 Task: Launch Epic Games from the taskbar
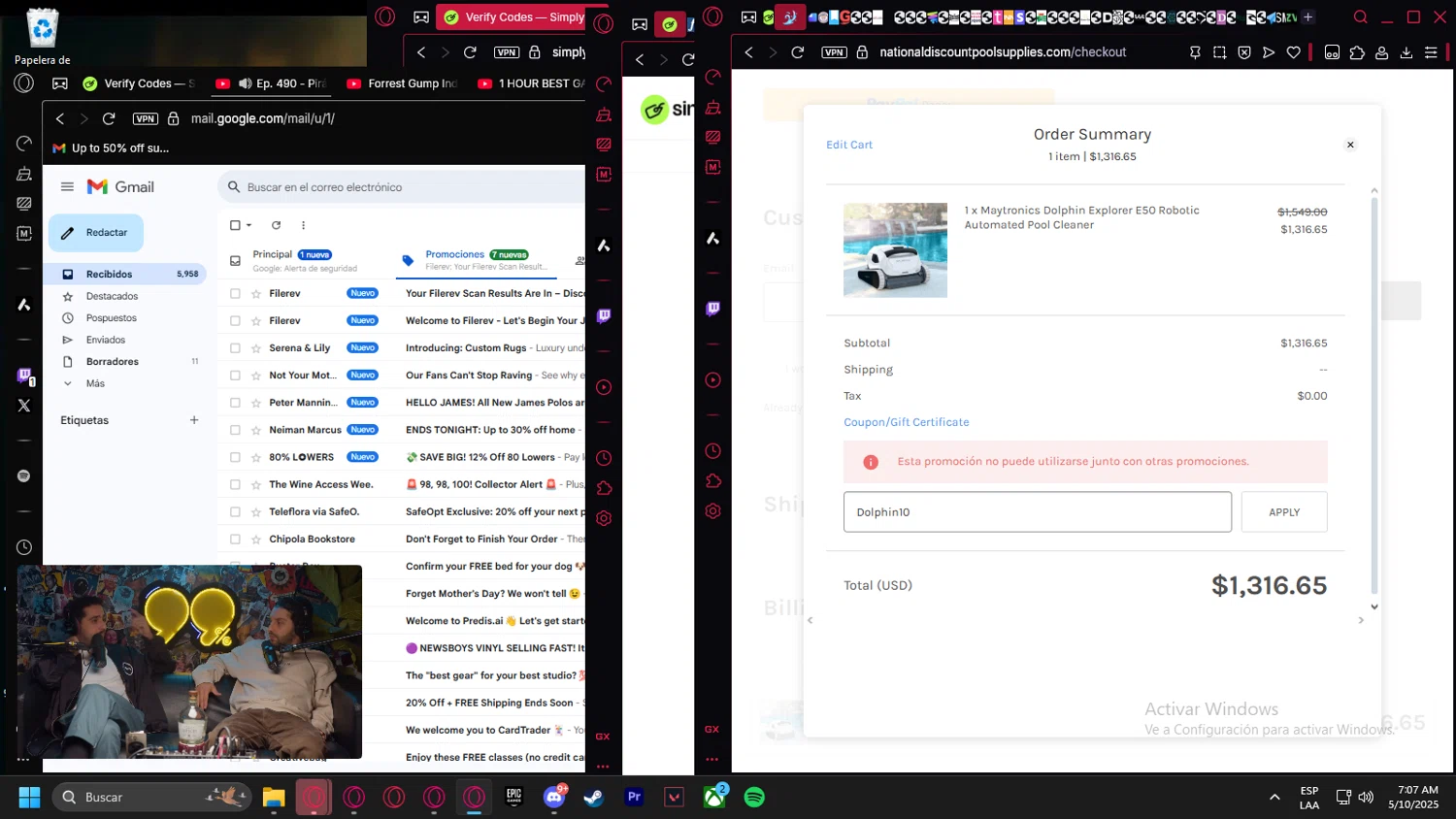514,798
